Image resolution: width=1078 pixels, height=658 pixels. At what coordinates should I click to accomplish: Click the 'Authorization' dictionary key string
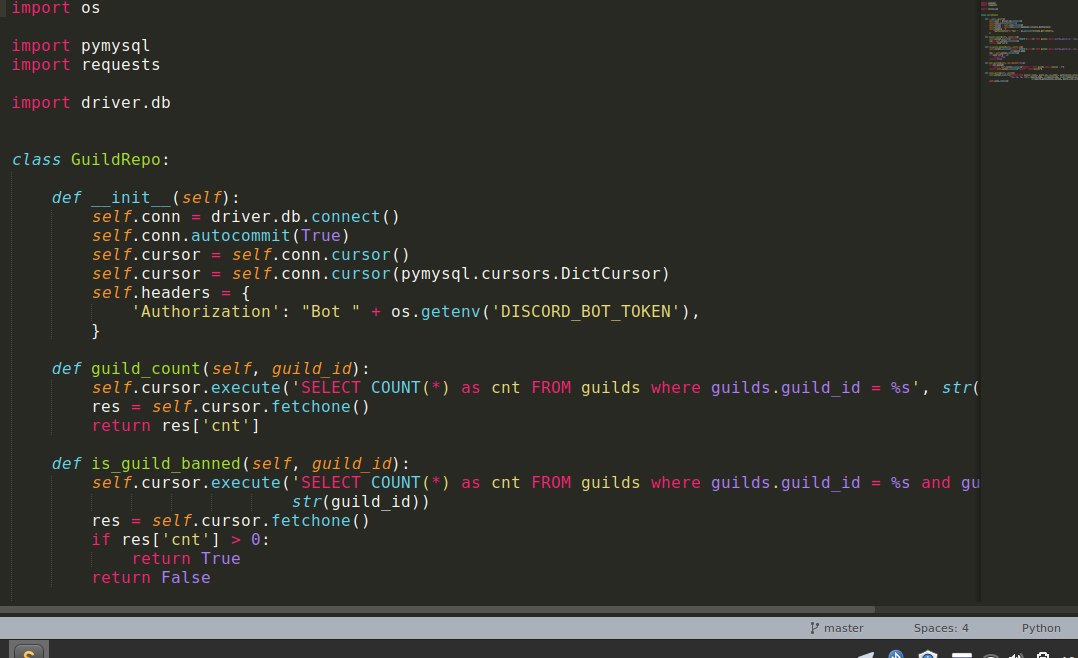(206, 311)
